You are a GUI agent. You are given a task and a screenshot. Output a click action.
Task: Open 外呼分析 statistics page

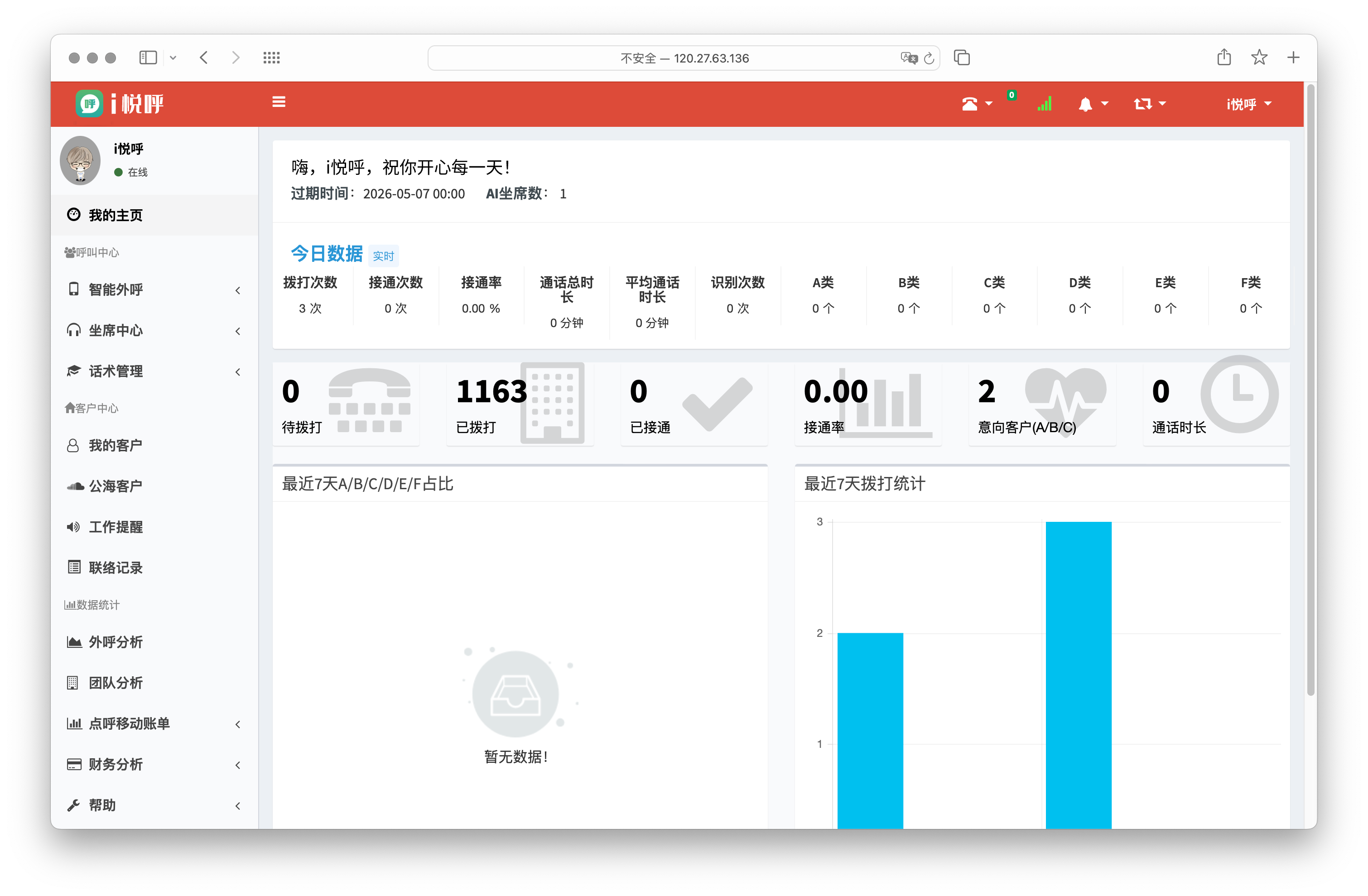[x=116, y=642]
